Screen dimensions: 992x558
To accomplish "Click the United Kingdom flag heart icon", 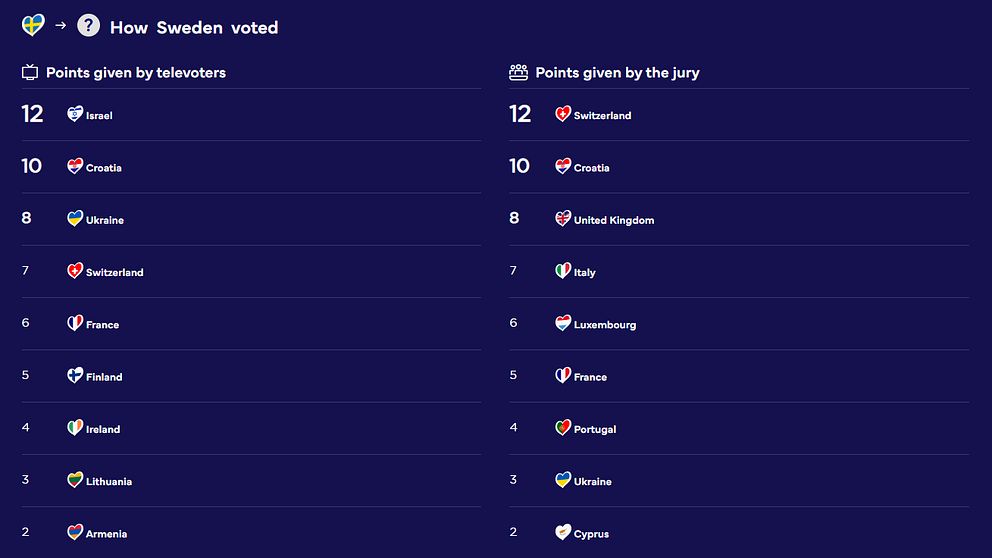I will coord(563,218).
